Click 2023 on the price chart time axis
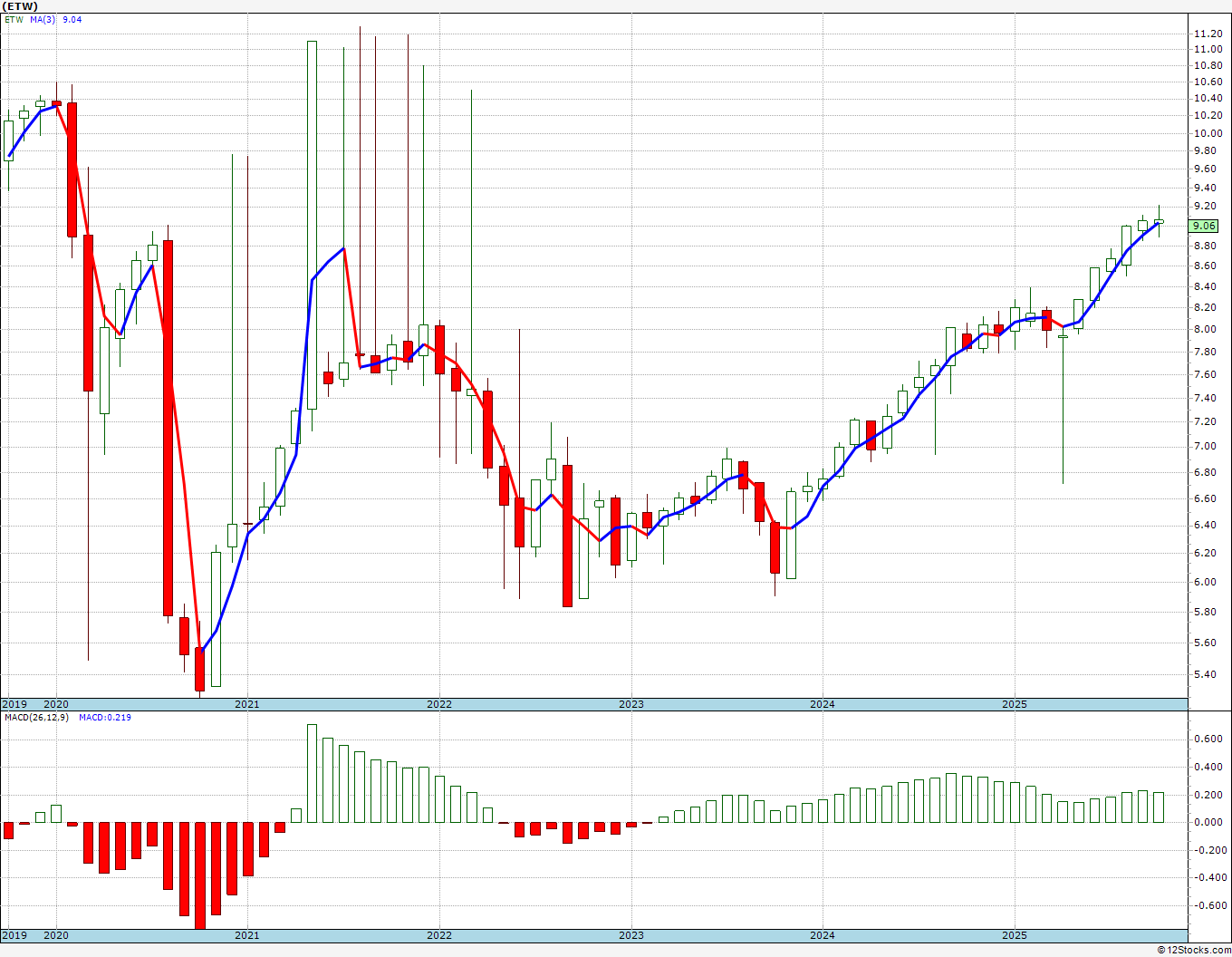This screenshot has width=1232, height=957. point(631,704)
